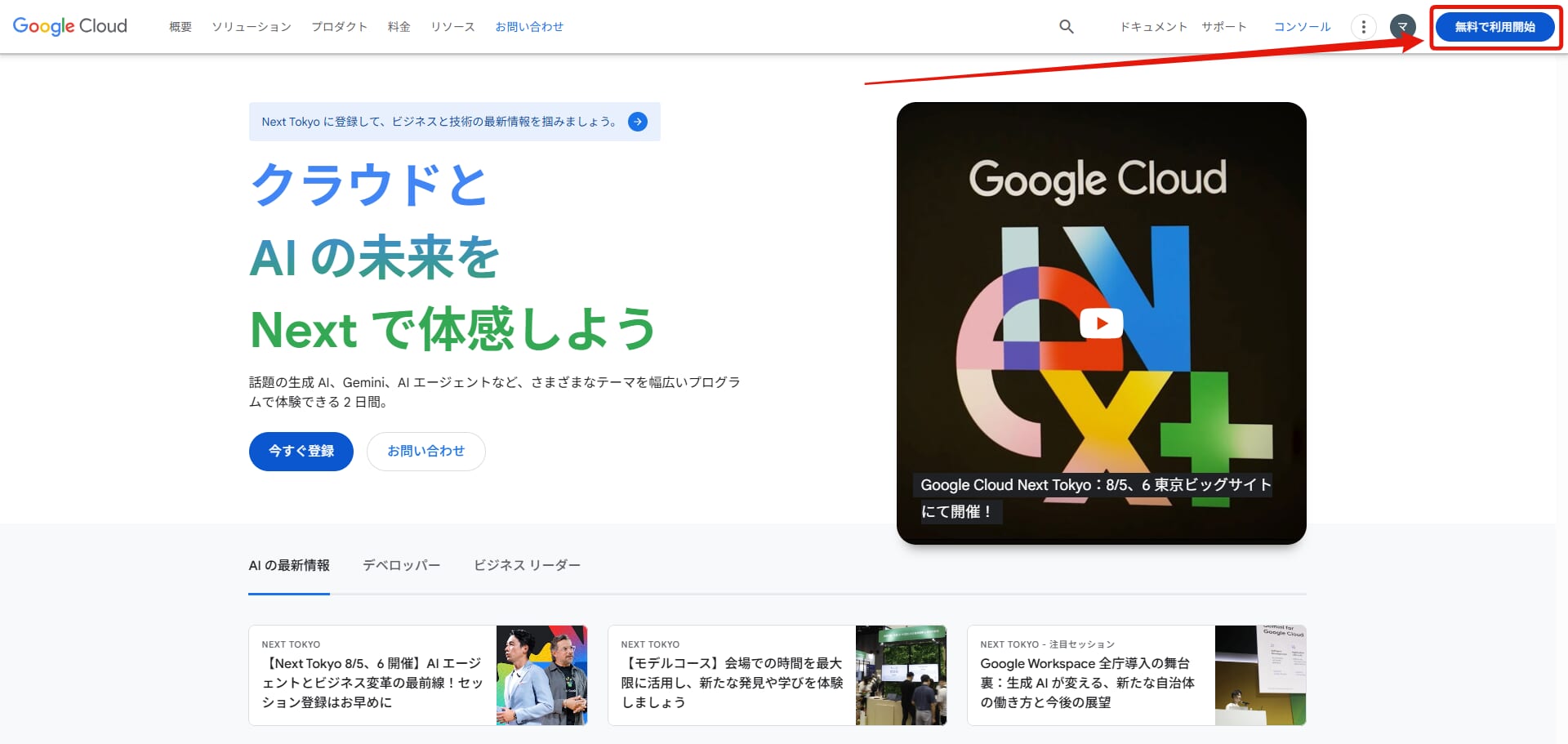Click the Next で体感しよう headline text
Viewport: 1568px width, 744px height.
453,329
